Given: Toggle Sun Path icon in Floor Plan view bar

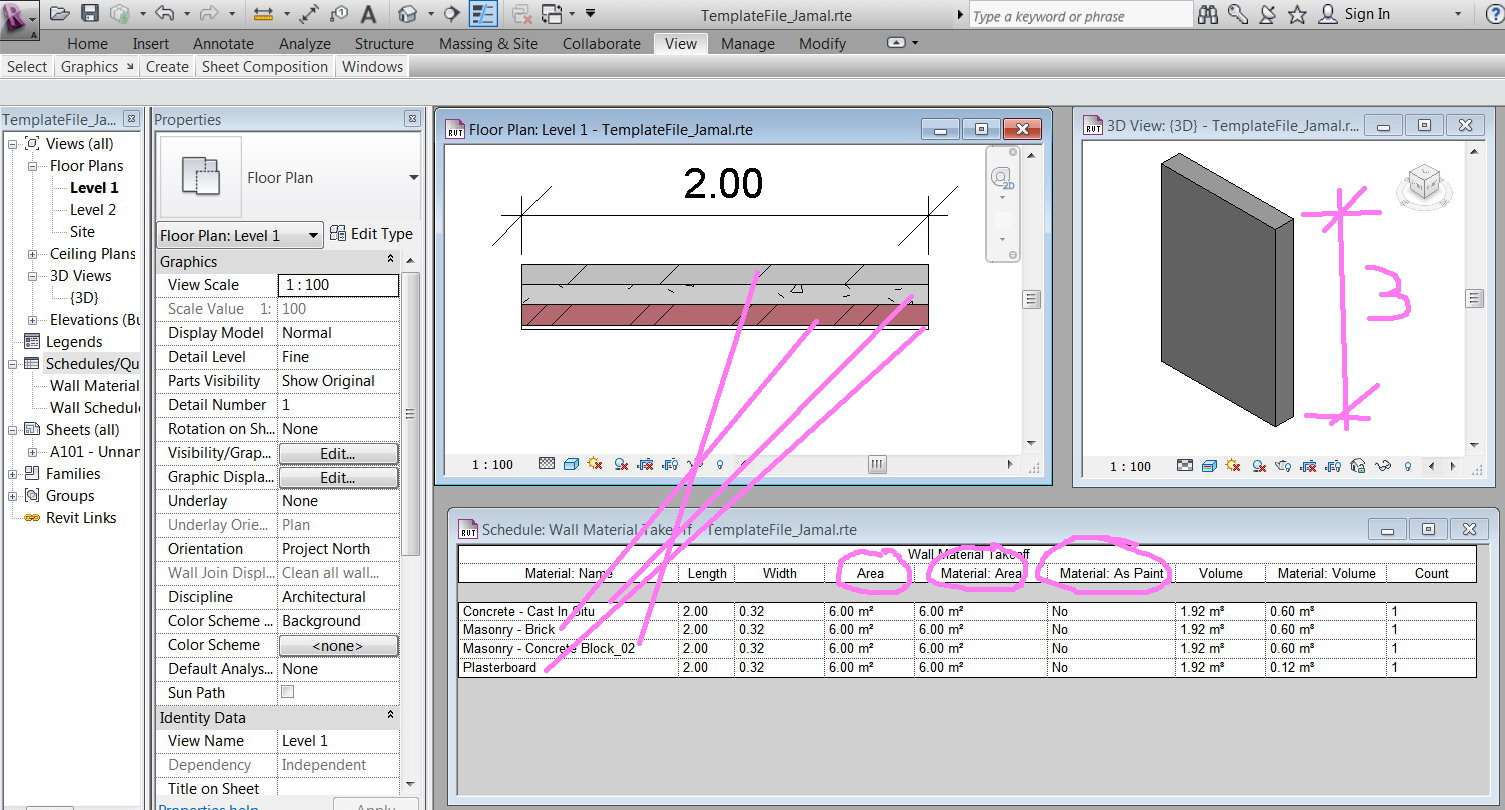Looking at the screenshot, I should [x=595, y=464].
